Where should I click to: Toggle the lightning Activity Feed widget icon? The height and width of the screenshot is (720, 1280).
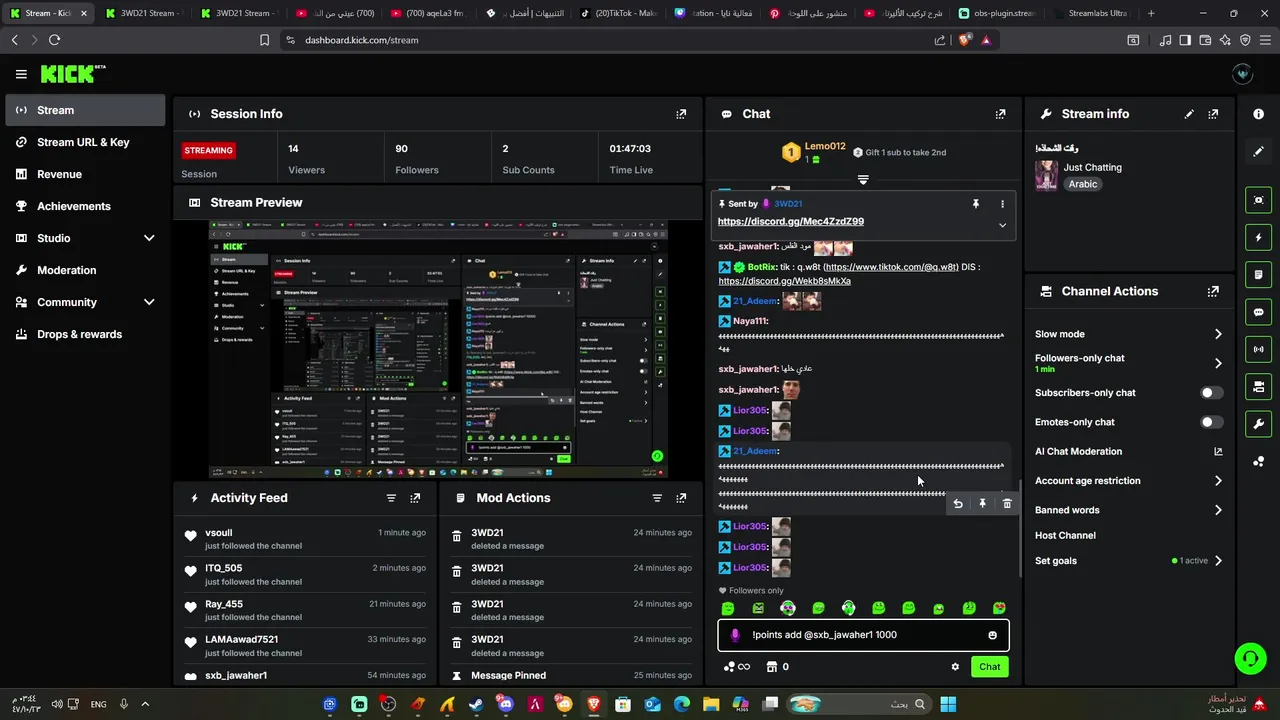1258,238
